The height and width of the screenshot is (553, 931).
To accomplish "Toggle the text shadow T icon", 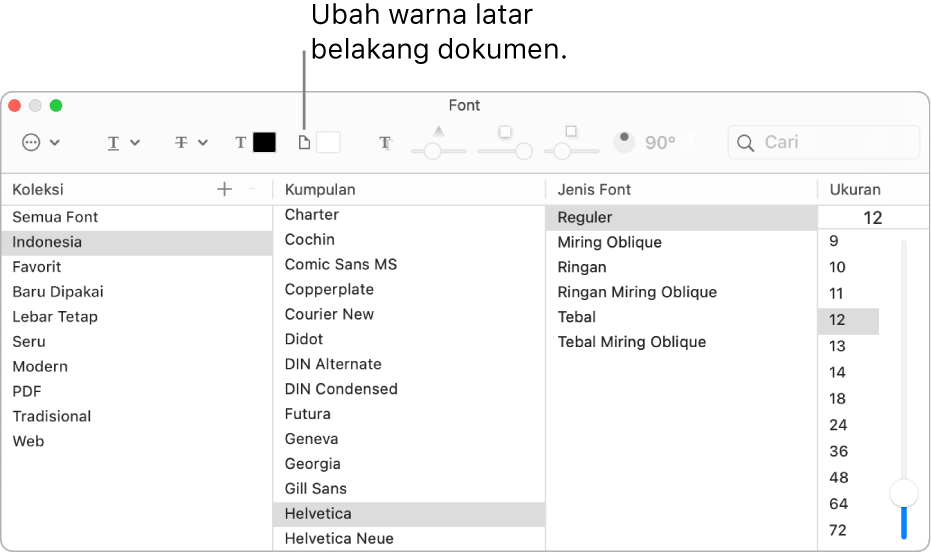I will click(385, 143).
